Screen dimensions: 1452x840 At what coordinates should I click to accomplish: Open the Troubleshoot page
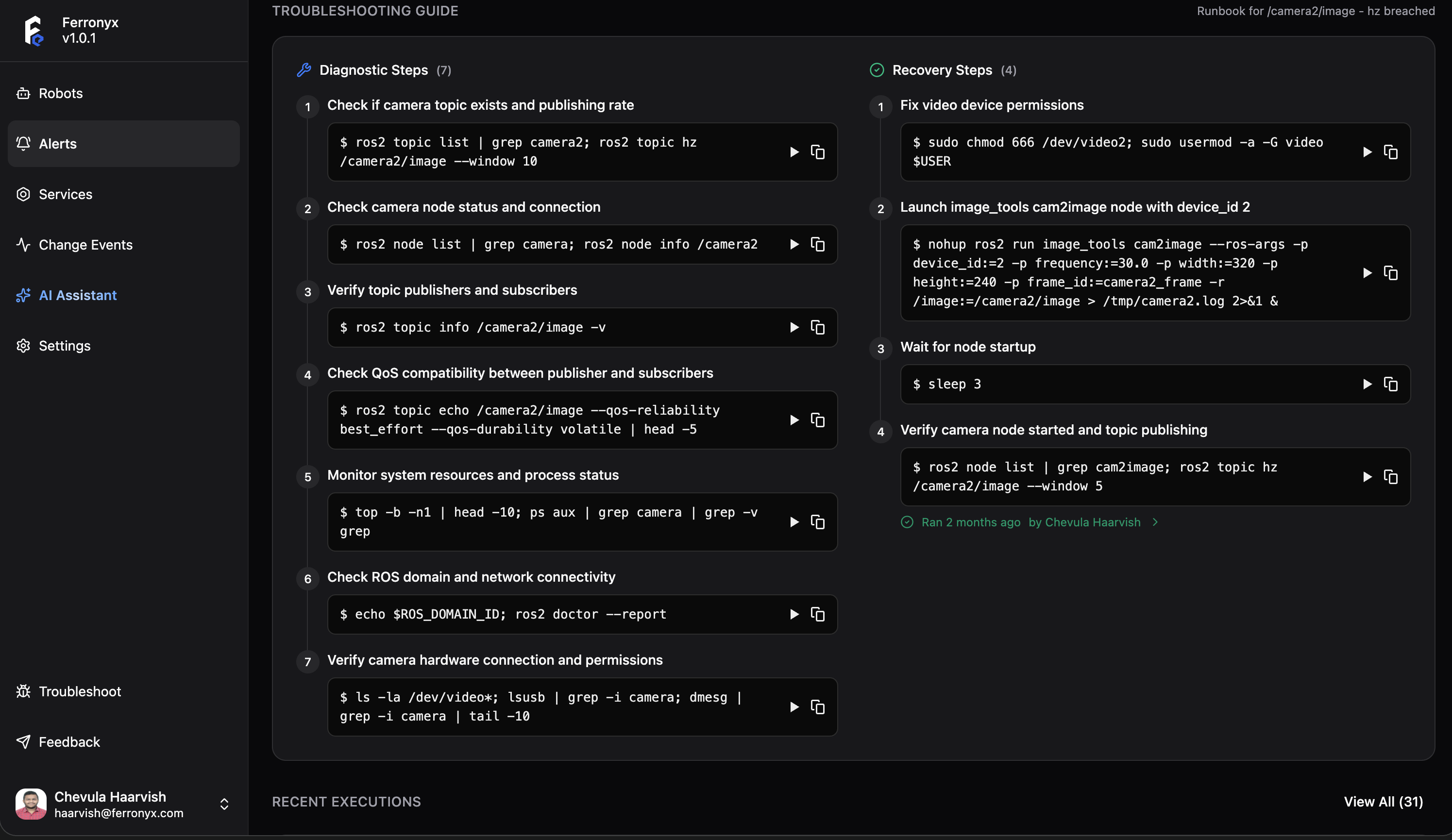tap(80, 691)
